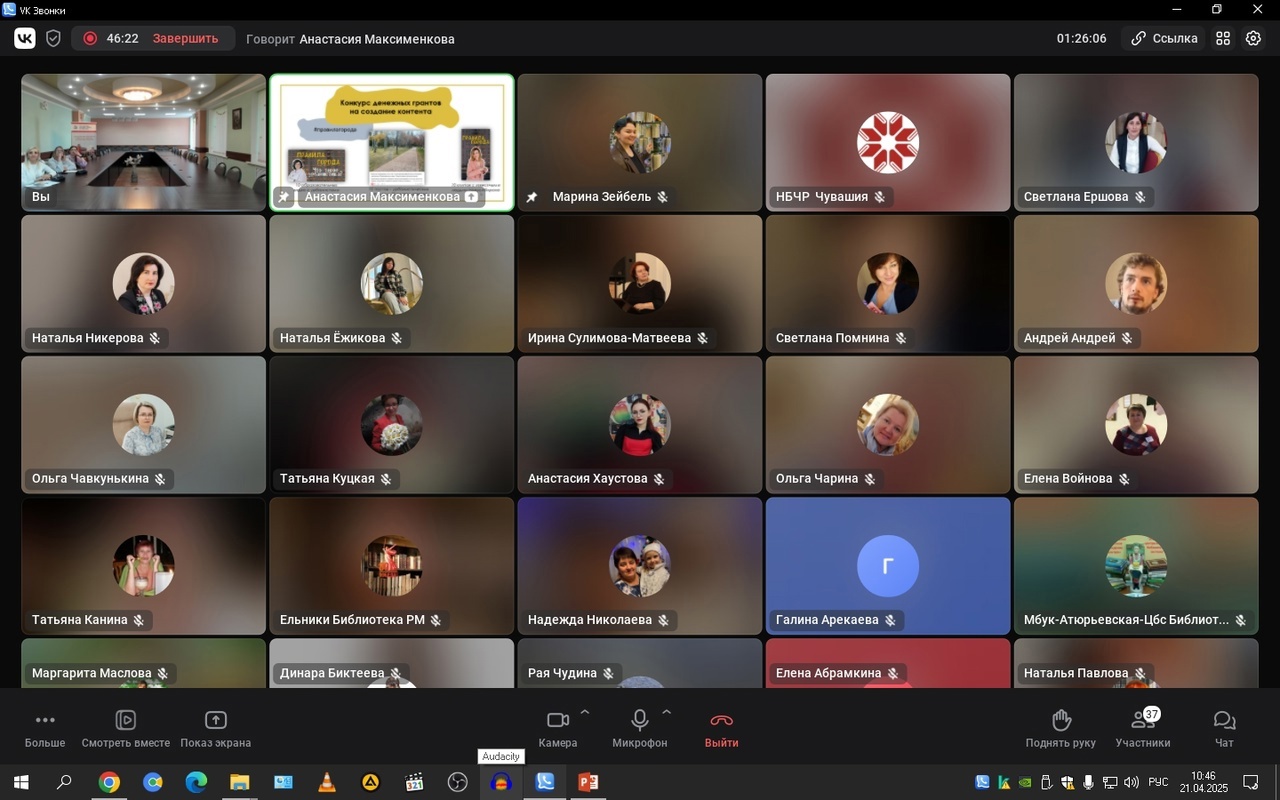Open the Чат panel

(x=1224, y=728)
